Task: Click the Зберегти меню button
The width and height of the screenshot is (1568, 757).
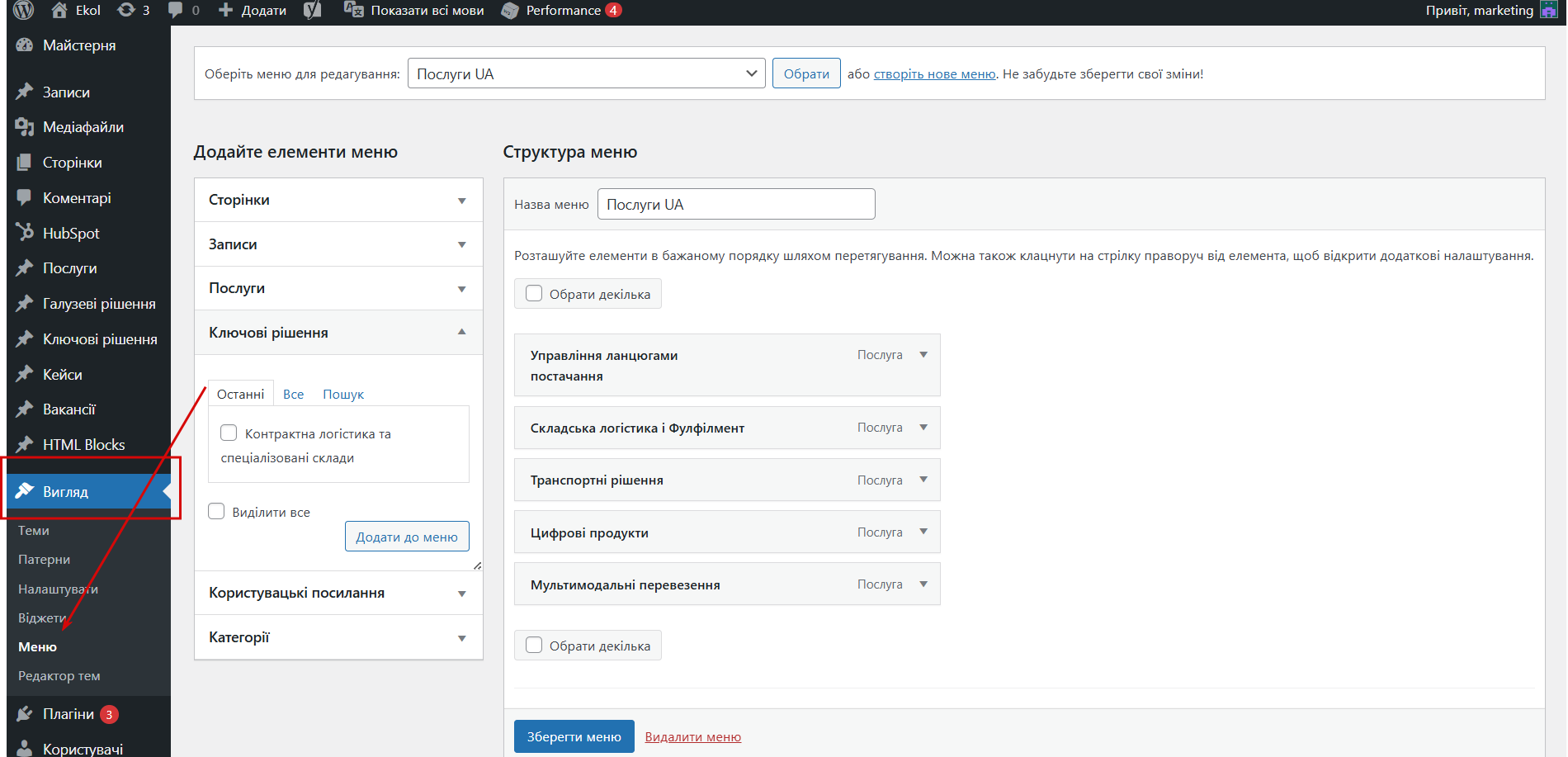Action: [574, 736]
